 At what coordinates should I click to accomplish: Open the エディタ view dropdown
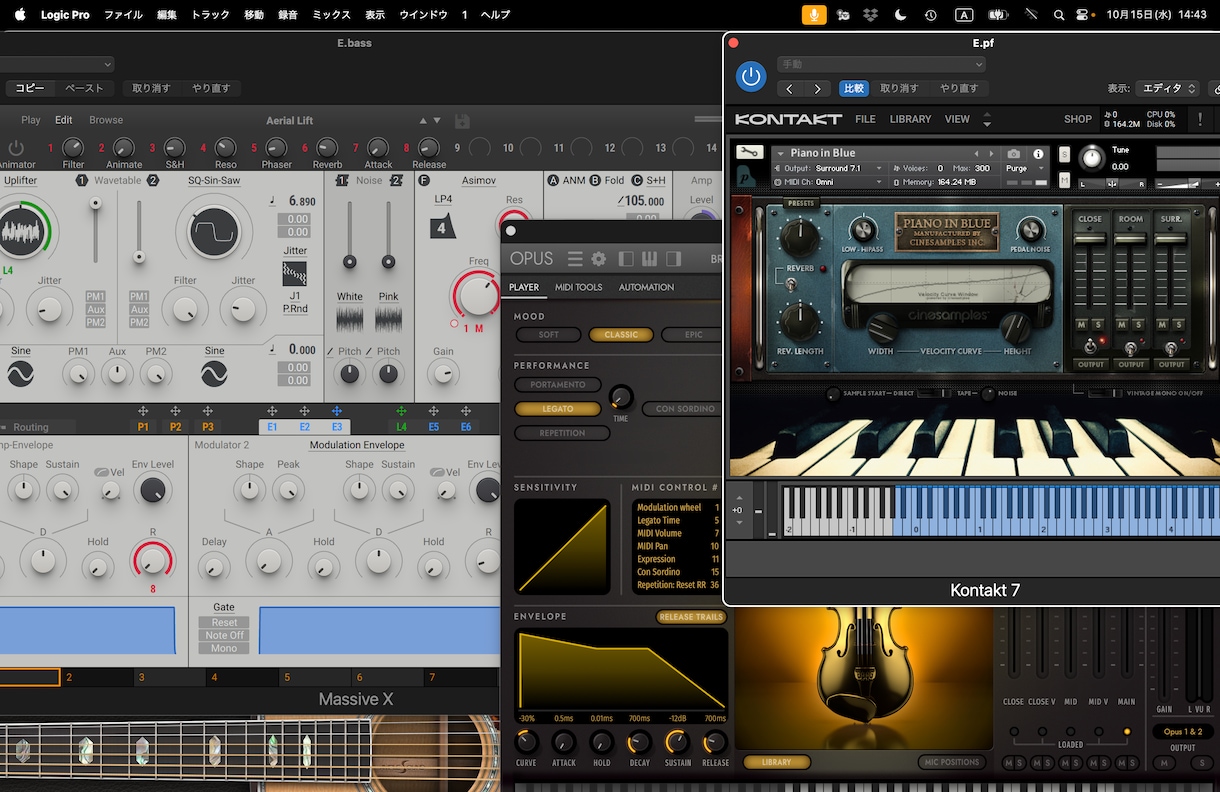pos(1167,89)
